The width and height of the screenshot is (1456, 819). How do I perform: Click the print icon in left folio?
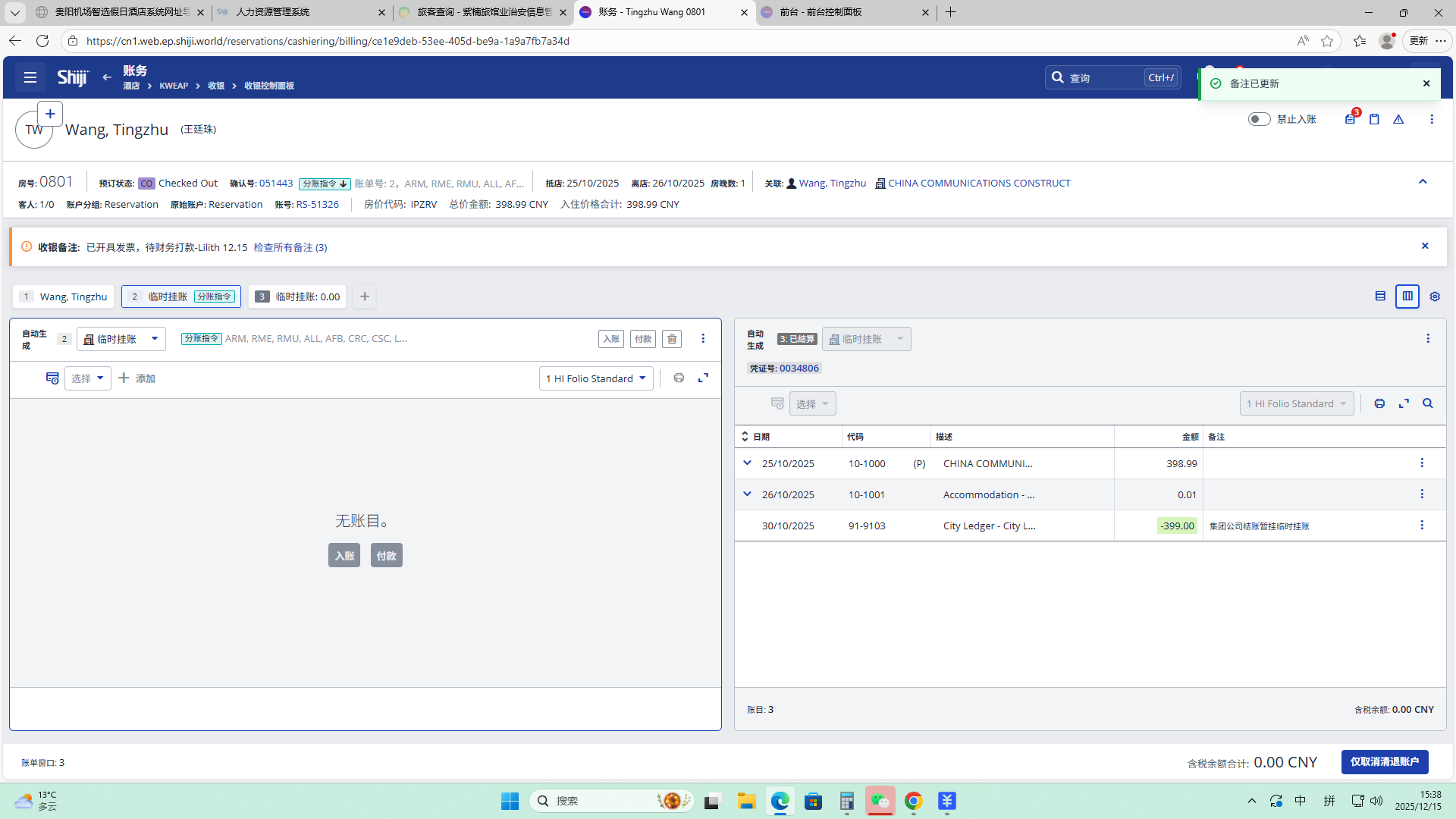tap(679, 378)
